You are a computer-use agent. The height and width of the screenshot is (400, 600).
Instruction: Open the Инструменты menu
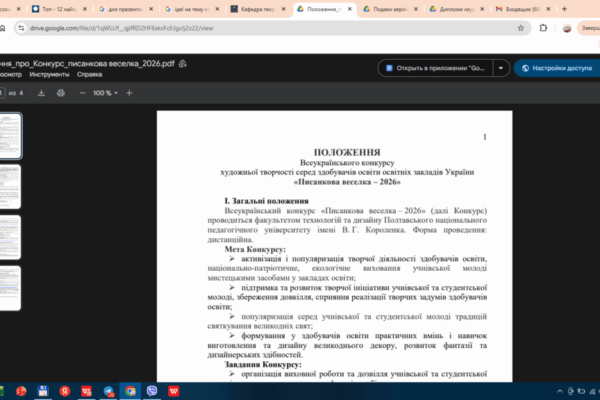tap(49, 75)
